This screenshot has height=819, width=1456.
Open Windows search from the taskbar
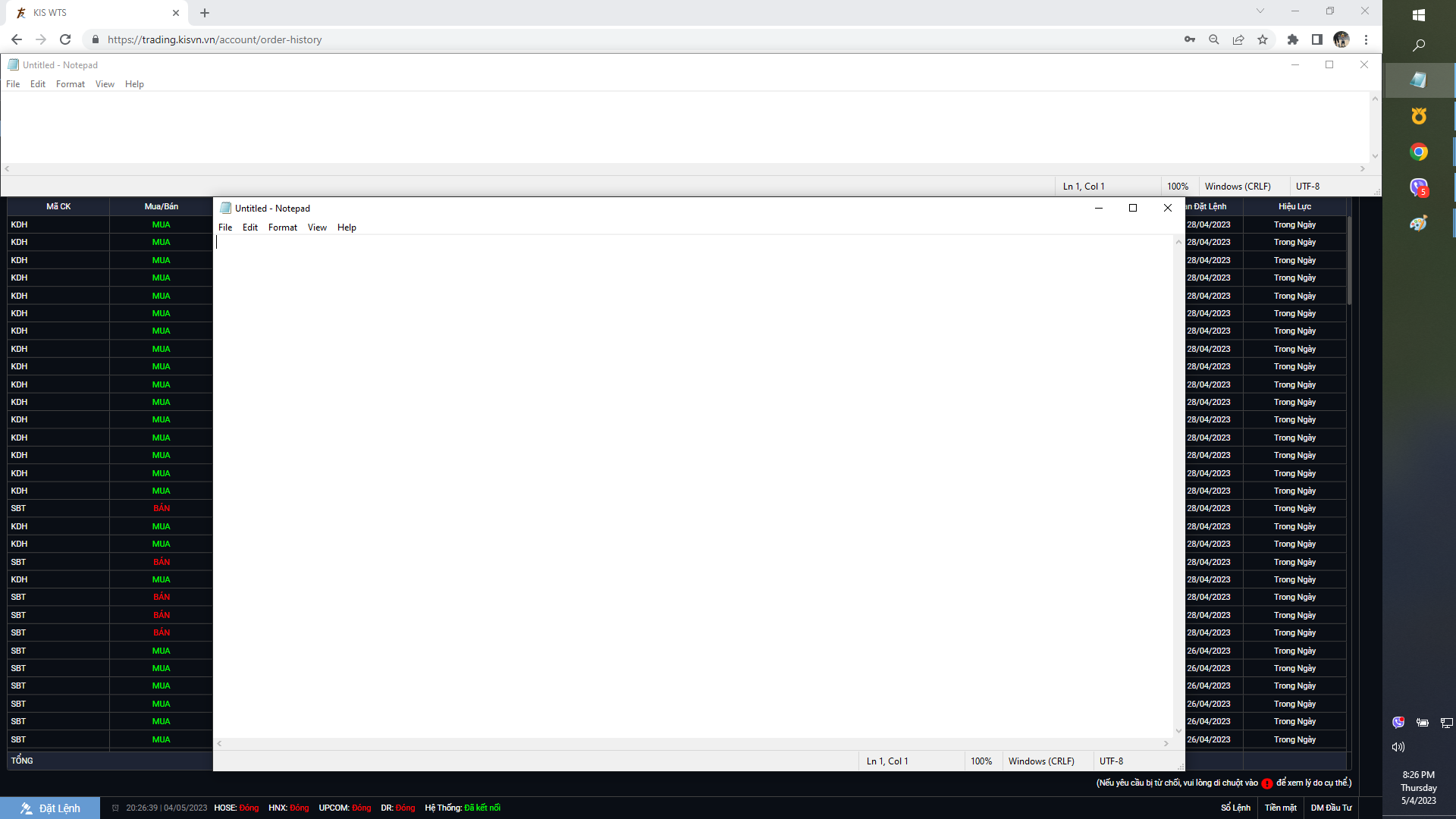coord(1418,45)
